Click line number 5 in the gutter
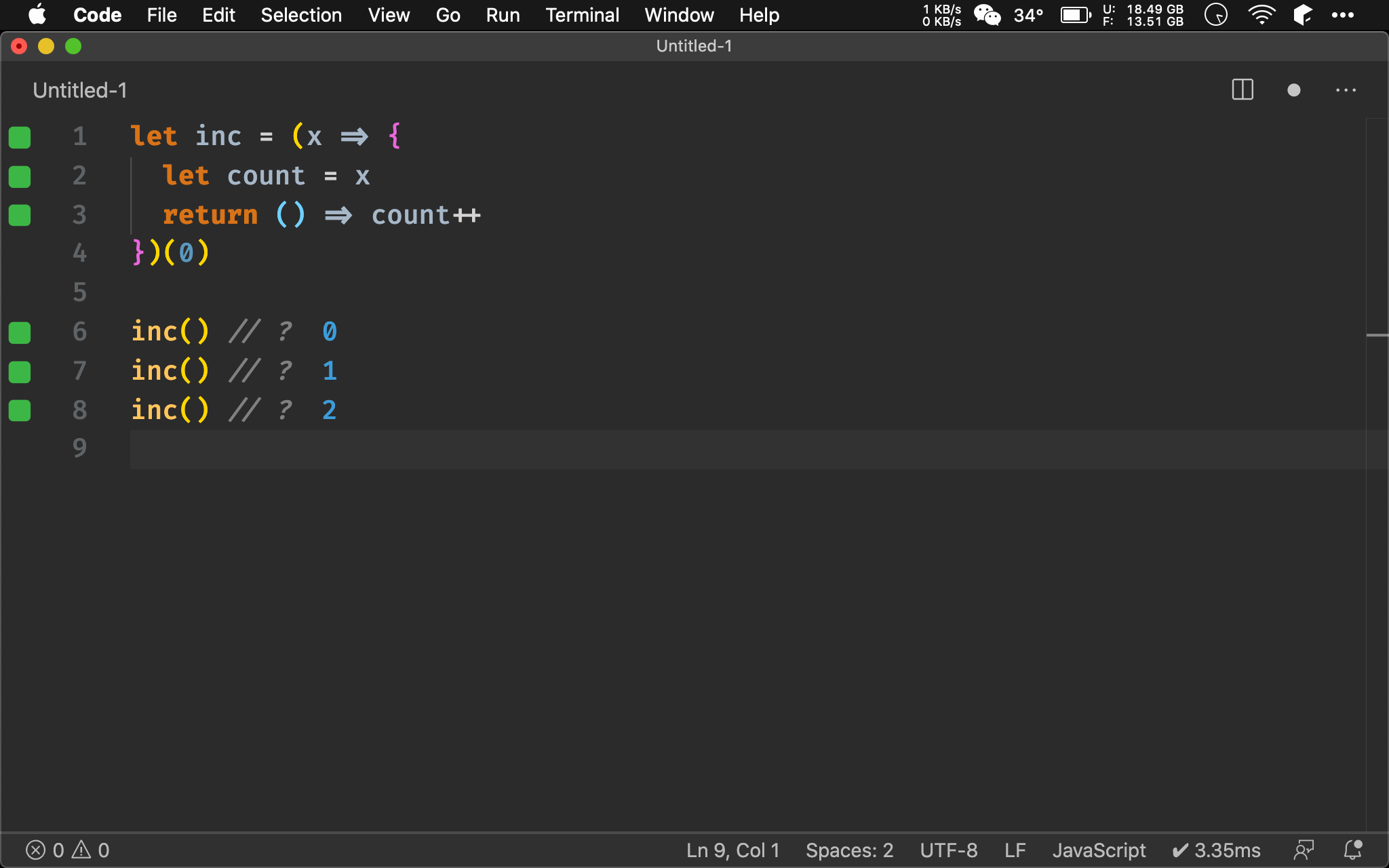Viewport: 1389px width, 868px height. click(x=80, y=292)
